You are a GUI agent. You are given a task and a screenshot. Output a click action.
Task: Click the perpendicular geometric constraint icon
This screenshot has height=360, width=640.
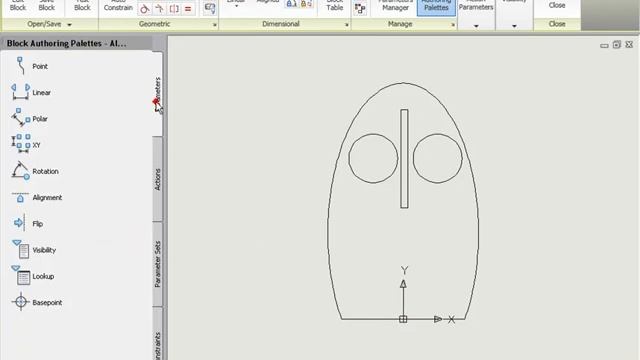pyautogui.click(x=160, y=9)
